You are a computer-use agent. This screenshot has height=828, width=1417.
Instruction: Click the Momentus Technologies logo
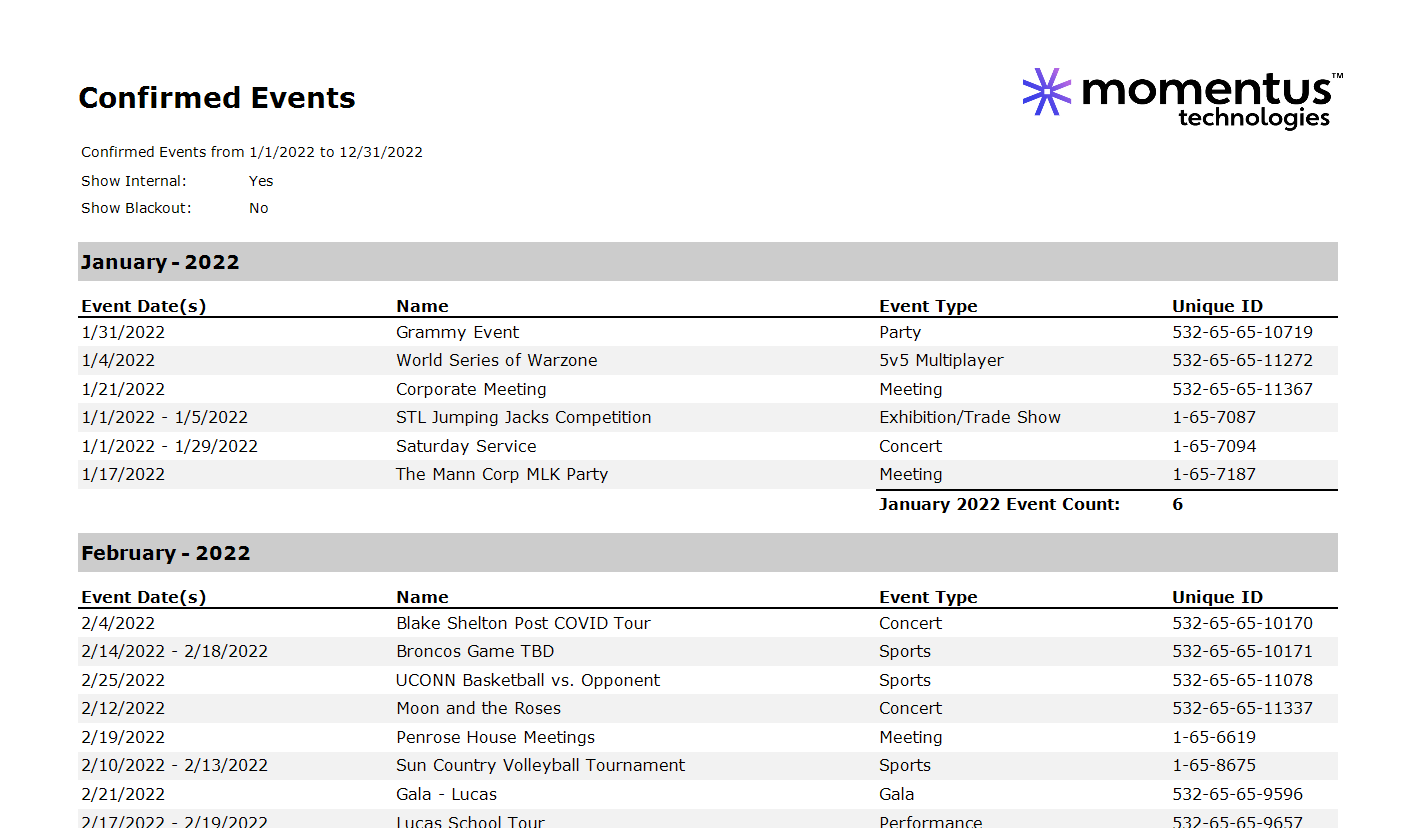pyautogui.click(x=1182, y=98)
